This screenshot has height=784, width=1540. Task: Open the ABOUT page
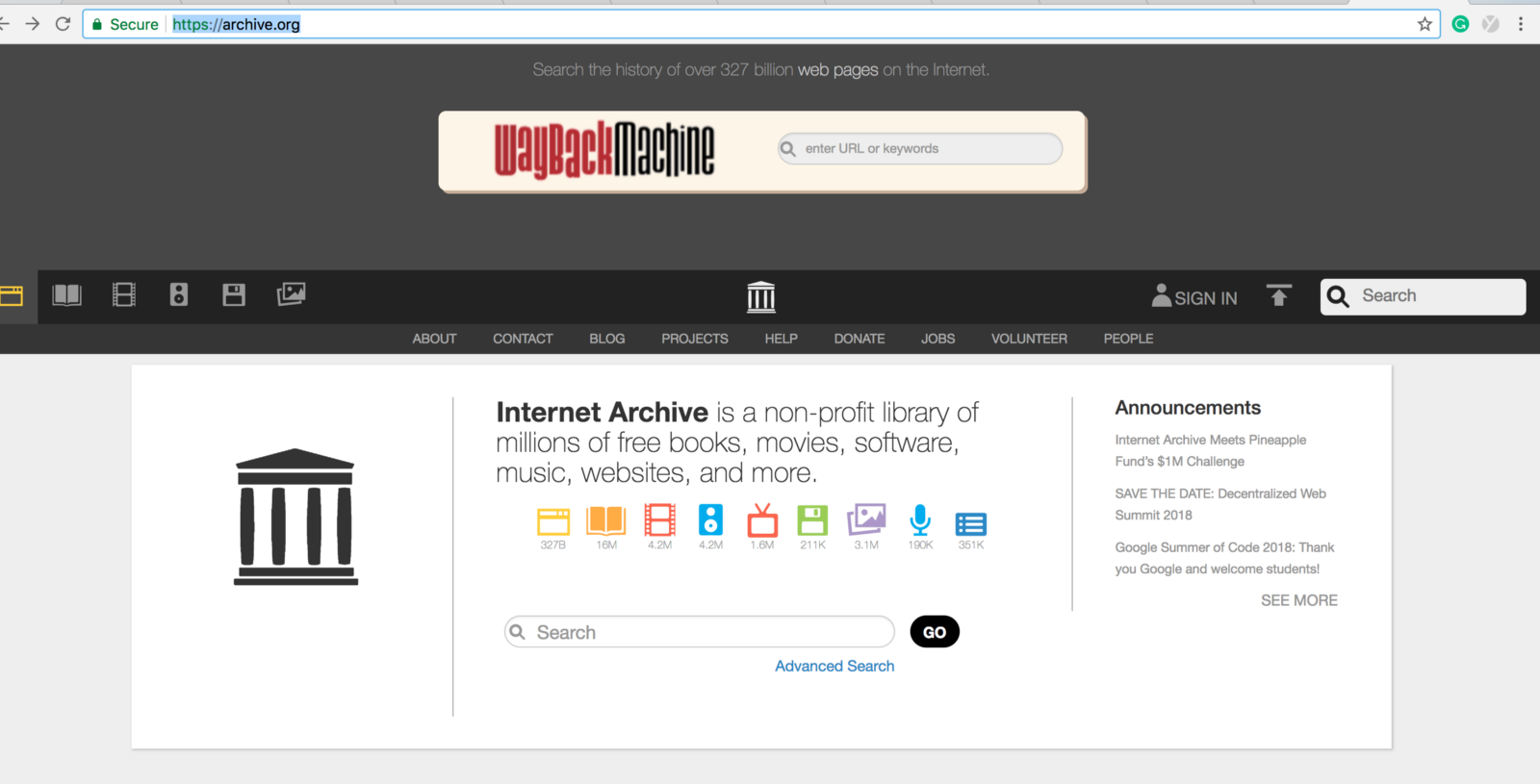pos(434,339)
